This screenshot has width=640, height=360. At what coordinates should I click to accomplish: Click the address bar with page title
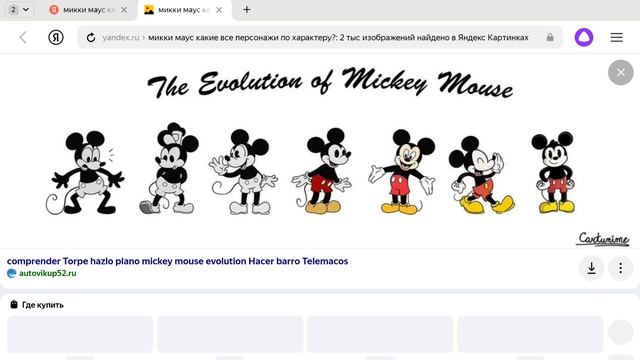pyautogui.click(x=320, y=38)
